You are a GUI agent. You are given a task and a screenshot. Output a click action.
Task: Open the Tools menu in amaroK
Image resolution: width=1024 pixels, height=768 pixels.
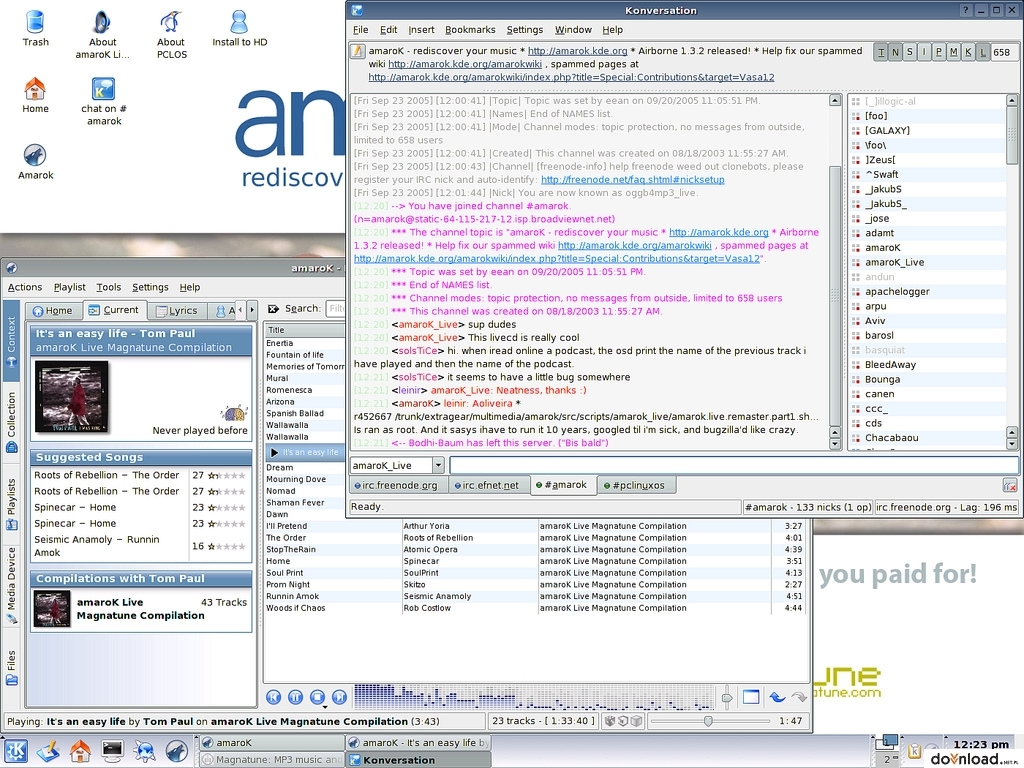(x=108, y=287)
